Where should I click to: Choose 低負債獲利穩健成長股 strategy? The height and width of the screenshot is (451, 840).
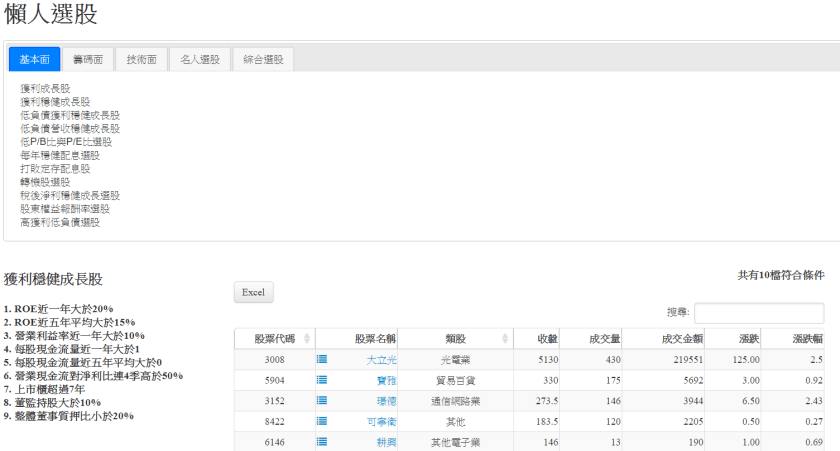tap(70, 115)
